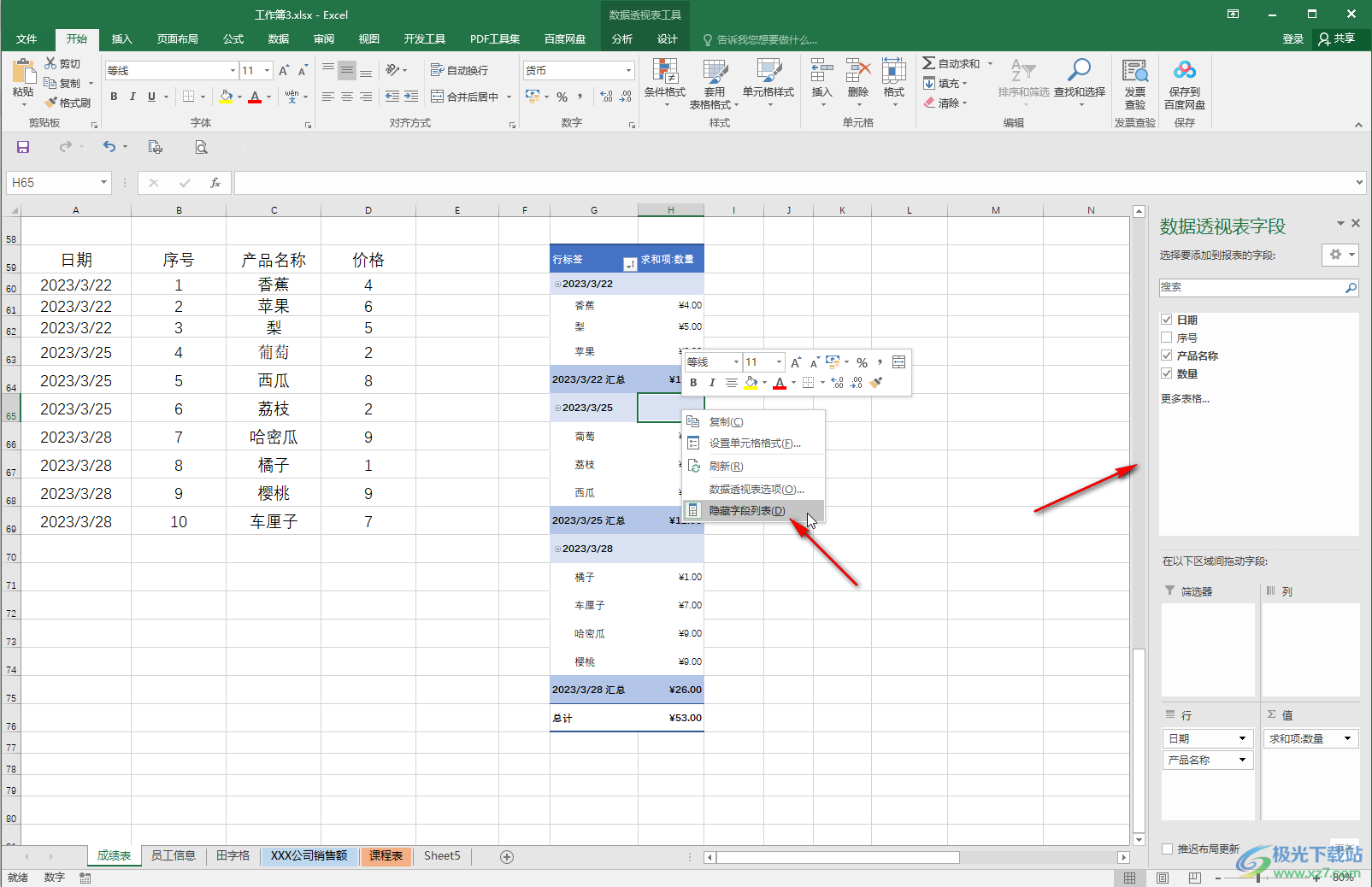Screen dimensions: 1372x887
Task: Open Sort and Filter icon
Action: 1023,71
